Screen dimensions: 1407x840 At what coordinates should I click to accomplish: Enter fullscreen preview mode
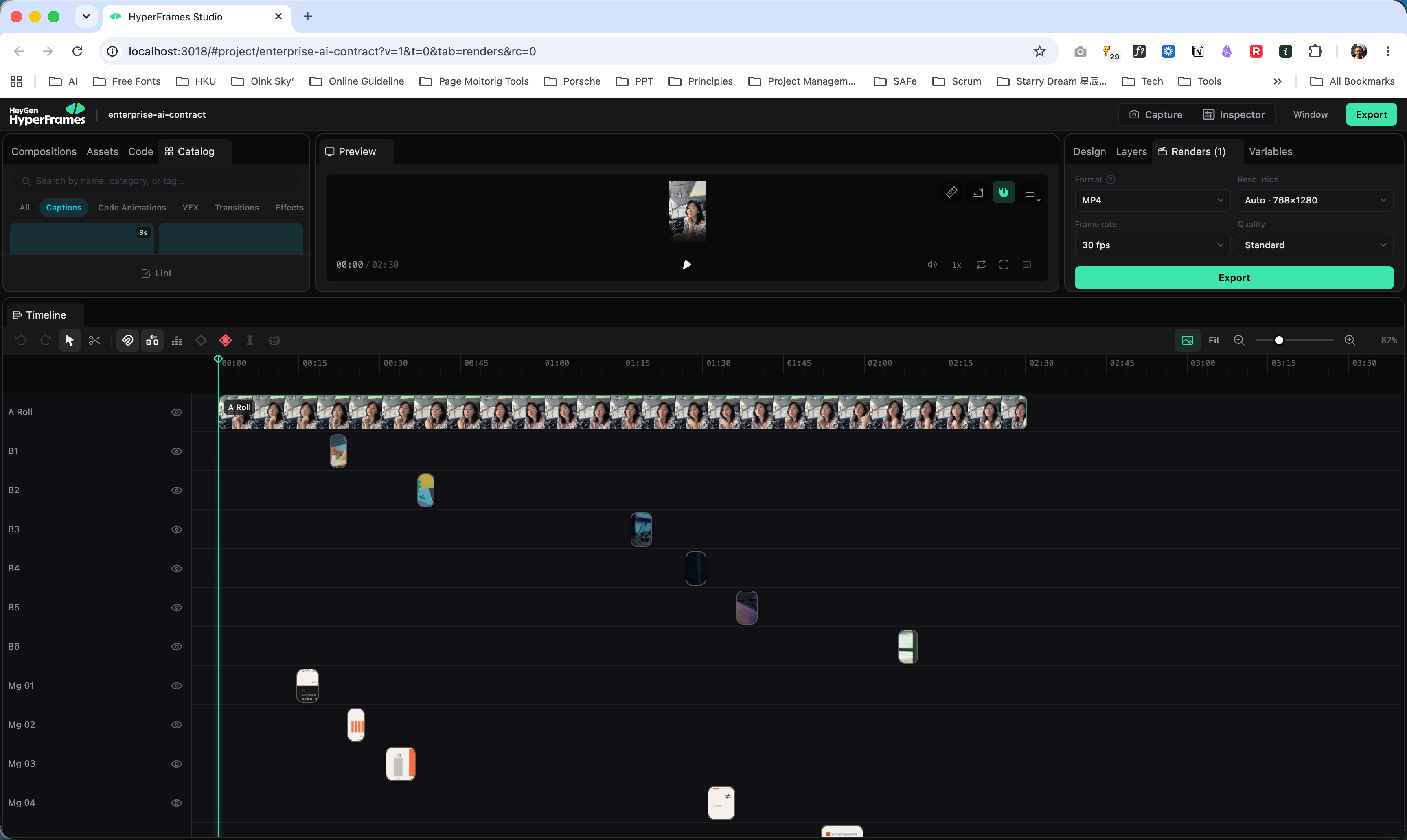click(x=1004, y=265)
